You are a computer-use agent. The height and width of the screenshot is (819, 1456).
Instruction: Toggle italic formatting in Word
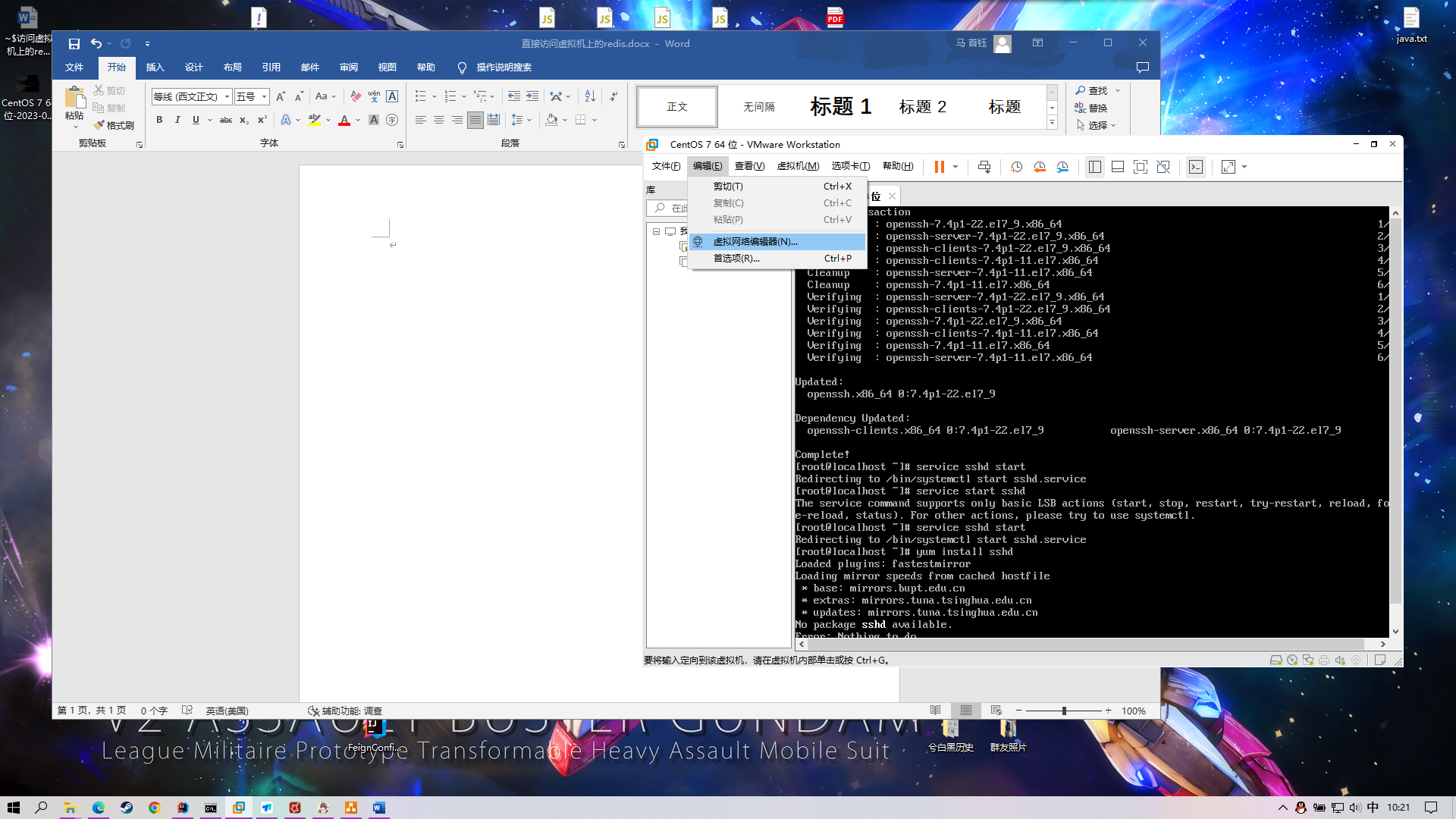click(x=177, y=120)
